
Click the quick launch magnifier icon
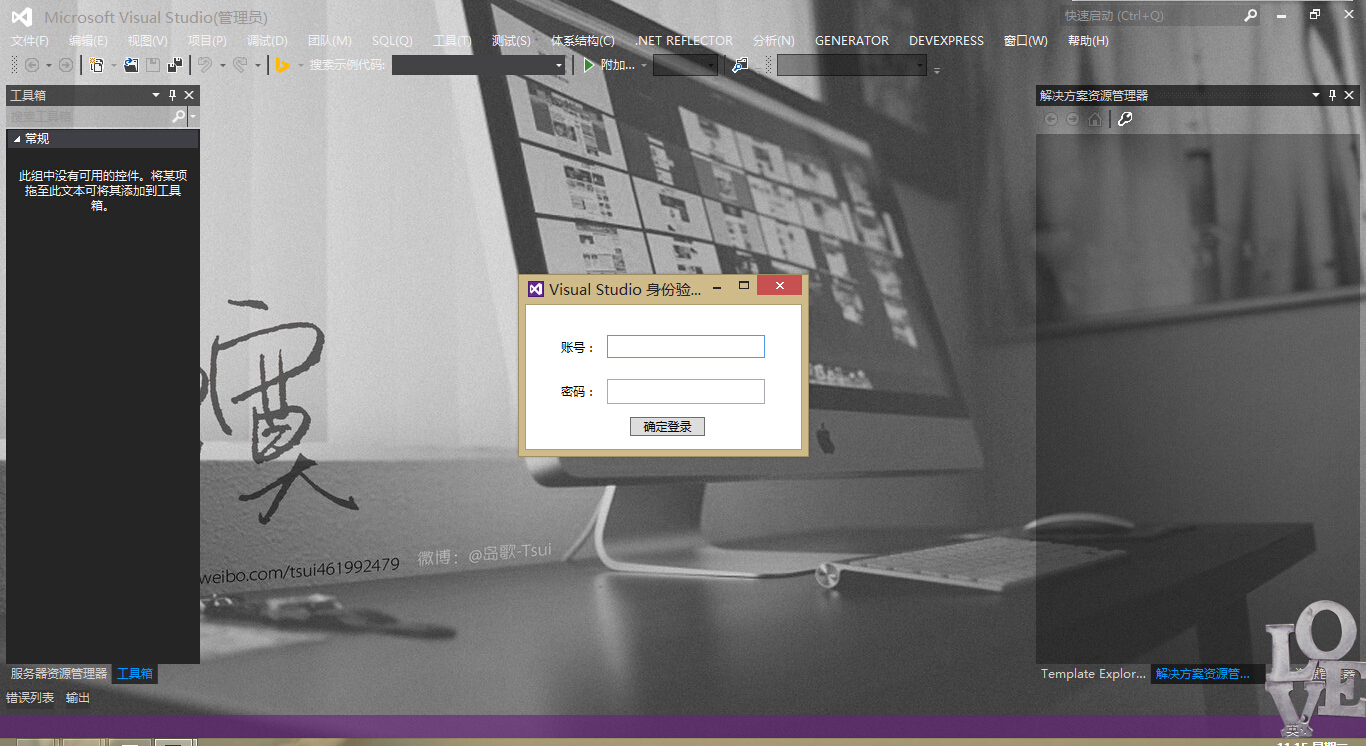point(1251,16)
